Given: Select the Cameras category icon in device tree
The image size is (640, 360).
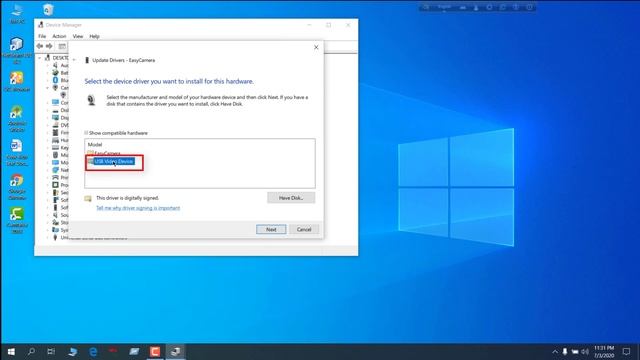Looking at the screenshot, I should [56, 88].
